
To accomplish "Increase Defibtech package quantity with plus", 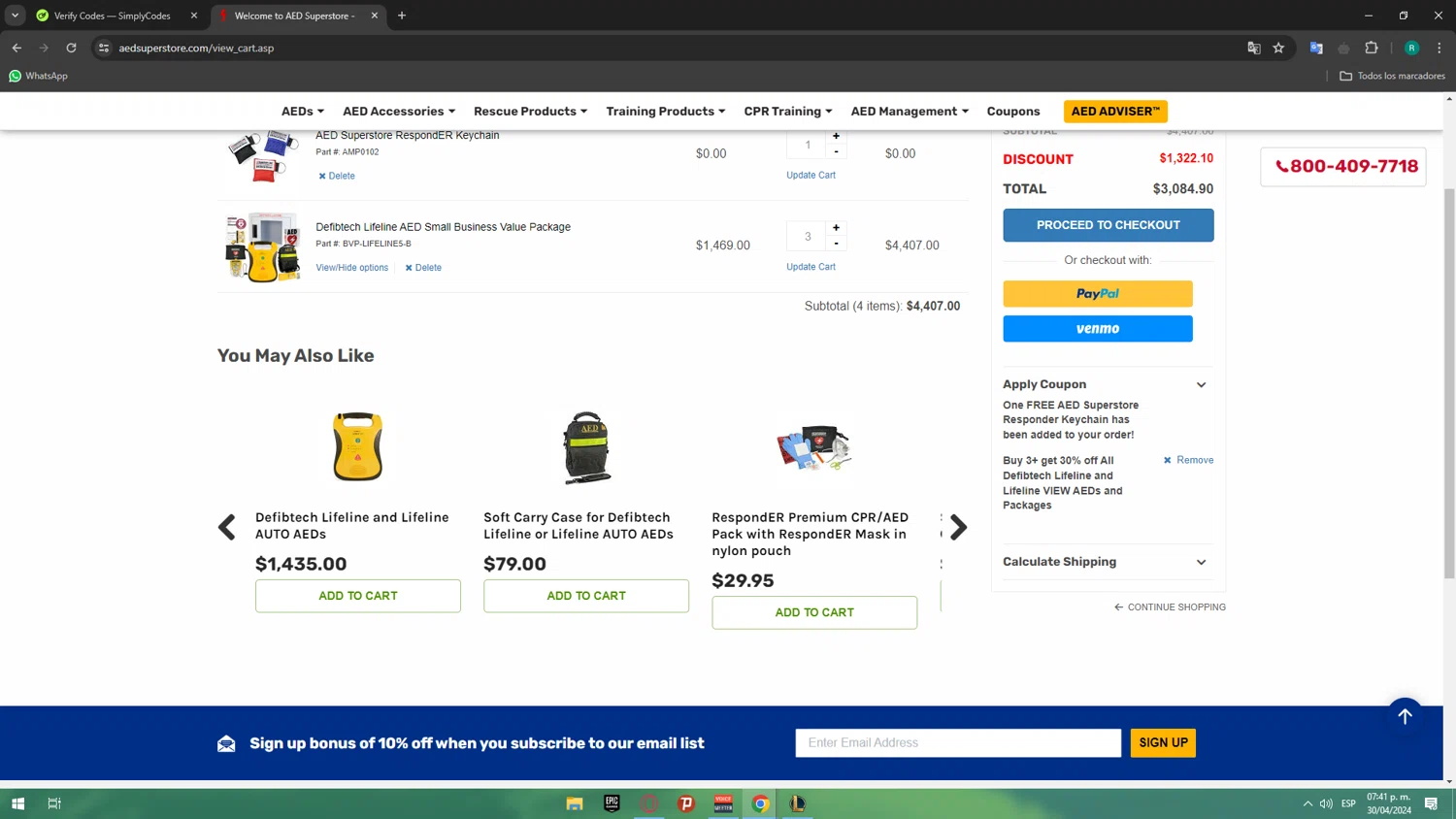I will pyautogui.click(x=836, y=228).
